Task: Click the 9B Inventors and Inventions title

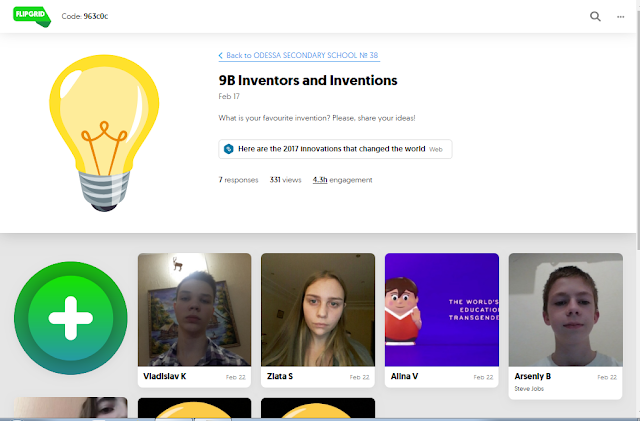Action: pos(308,80)
